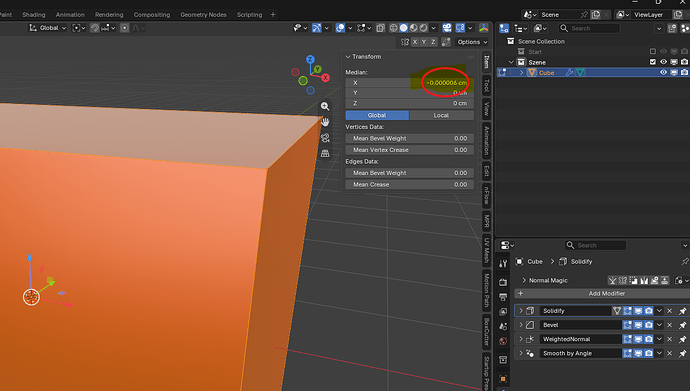Remove the Bevel modifier with X
The height and width of the screenshot is (391, 690).
click(670, 325)
